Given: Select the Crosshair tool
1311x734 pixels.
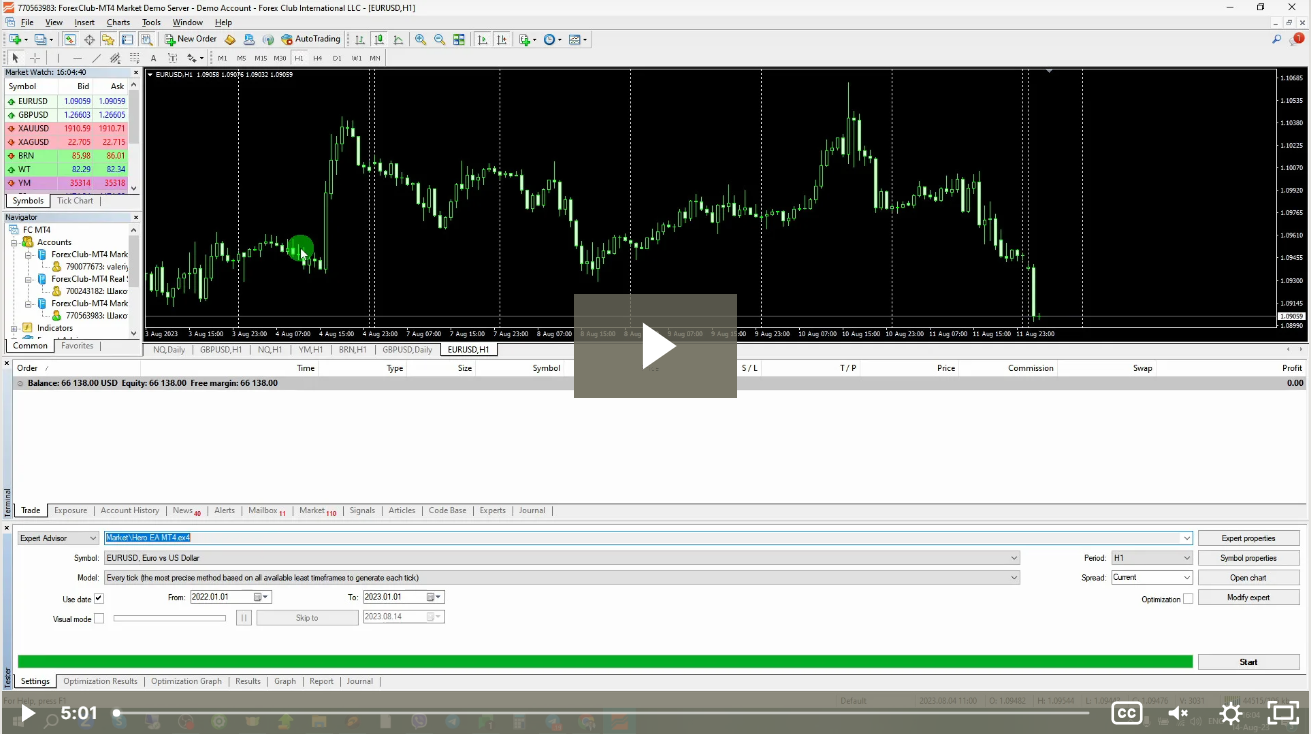Looking at the screenshot, I should coord(34,57).
